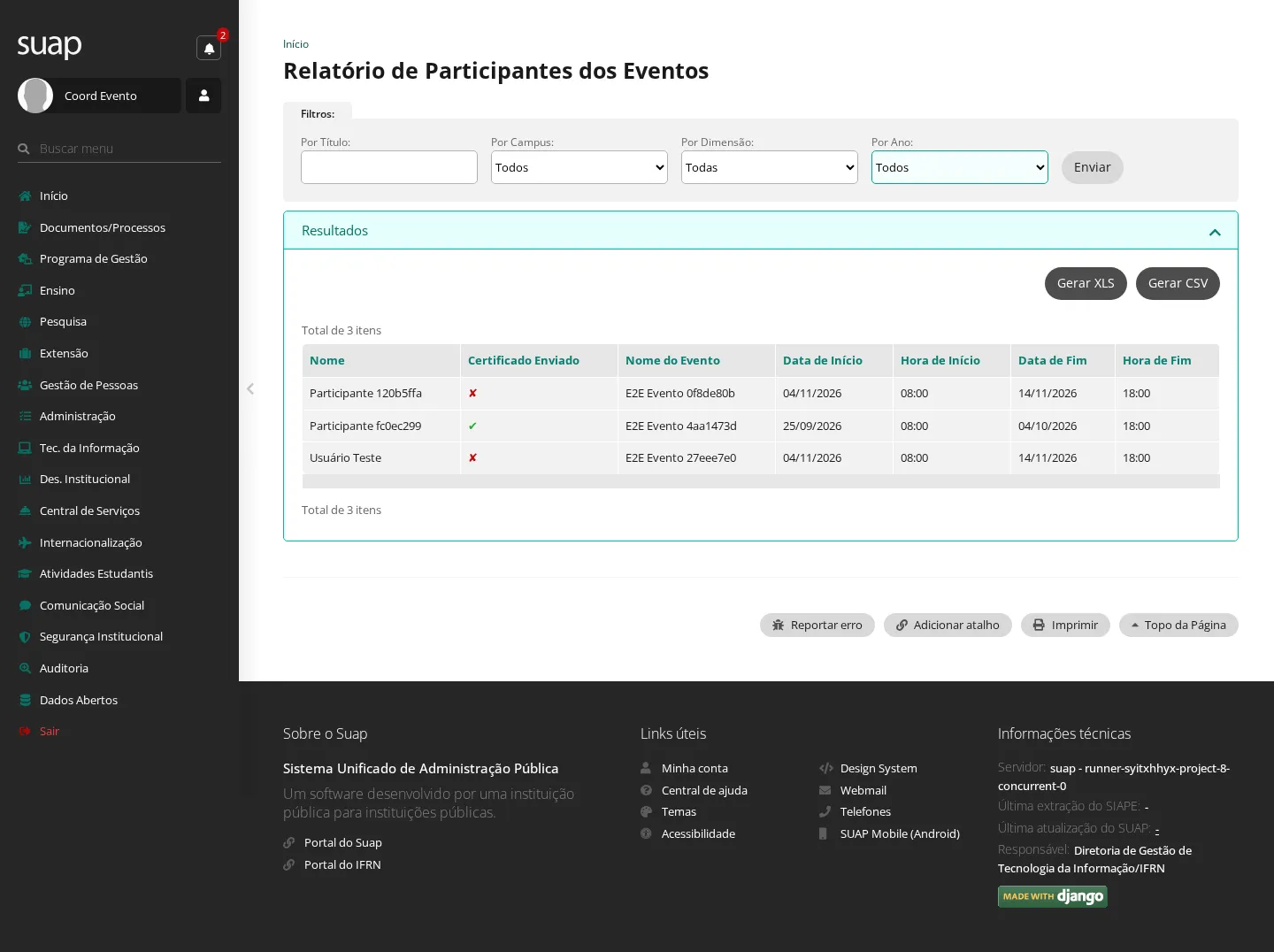Viewport: 1274px width, 952px height.
Task: Click the Reportar erro button
Action: tap(817, 625)
